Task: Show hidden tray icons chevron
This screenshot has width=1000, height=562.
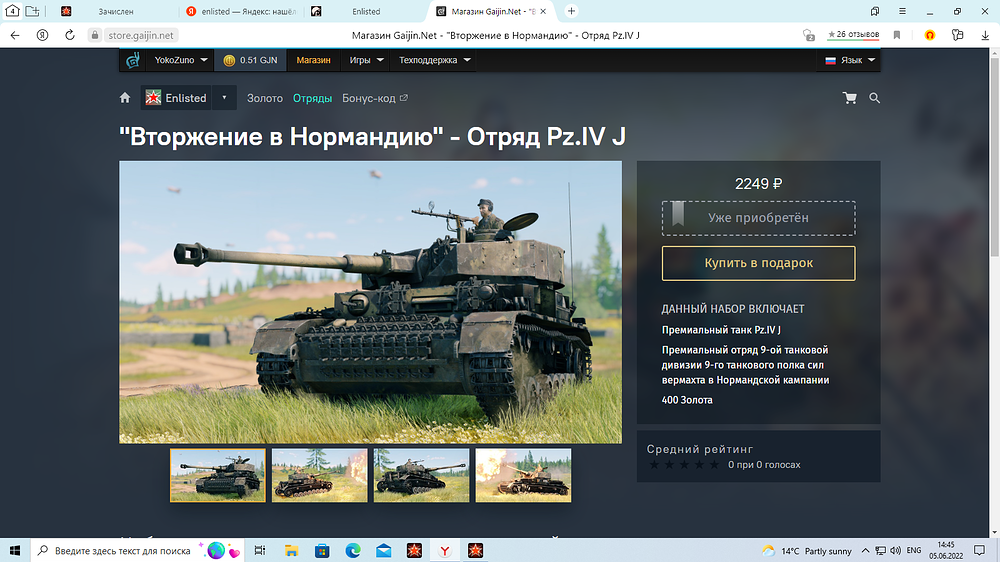Action: pyautogui.click(x=865, y=551)
